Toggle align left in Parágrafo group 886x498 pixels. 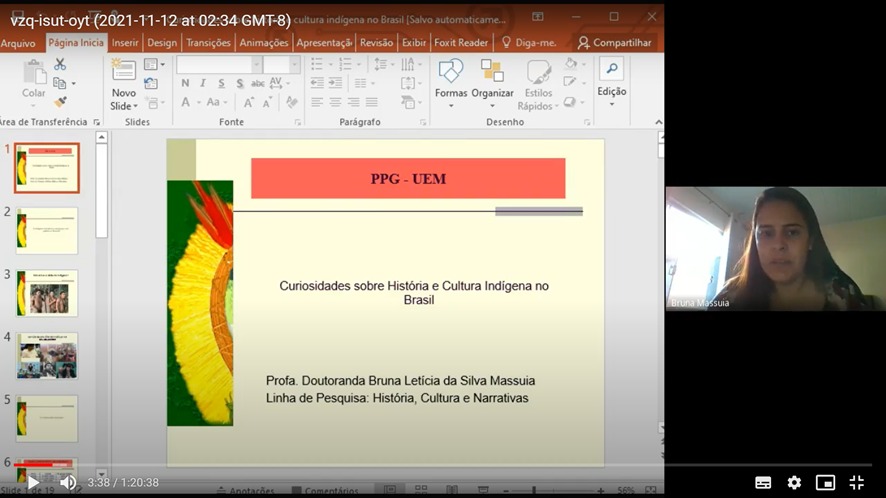tap(317, 102)
